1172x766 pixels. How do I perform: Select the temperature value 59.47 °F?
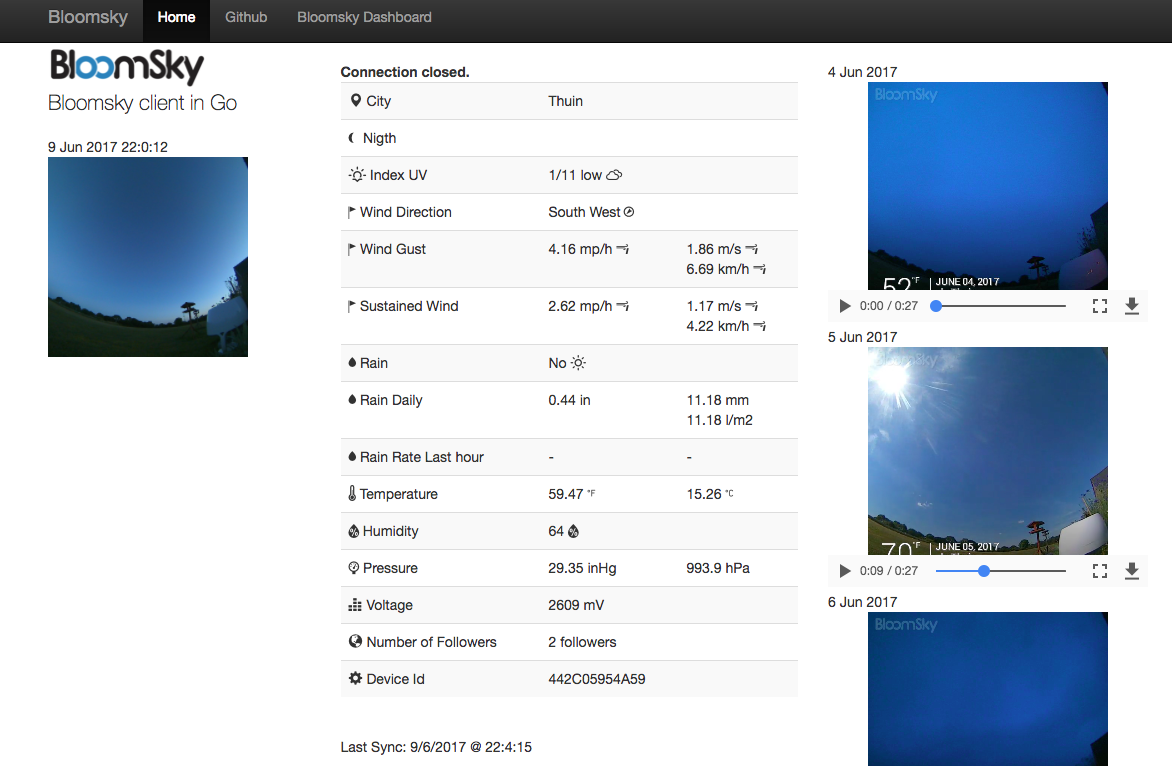(x=571, y=494)
